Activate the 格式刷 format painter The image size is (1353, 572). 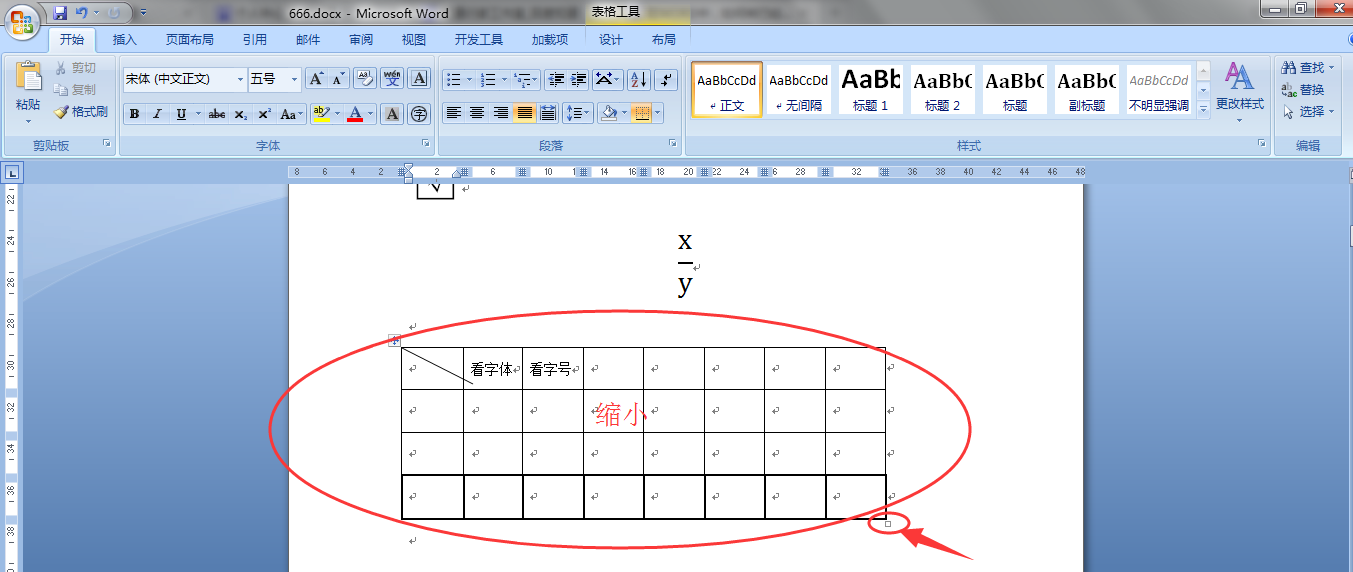[x=81, y=112]
